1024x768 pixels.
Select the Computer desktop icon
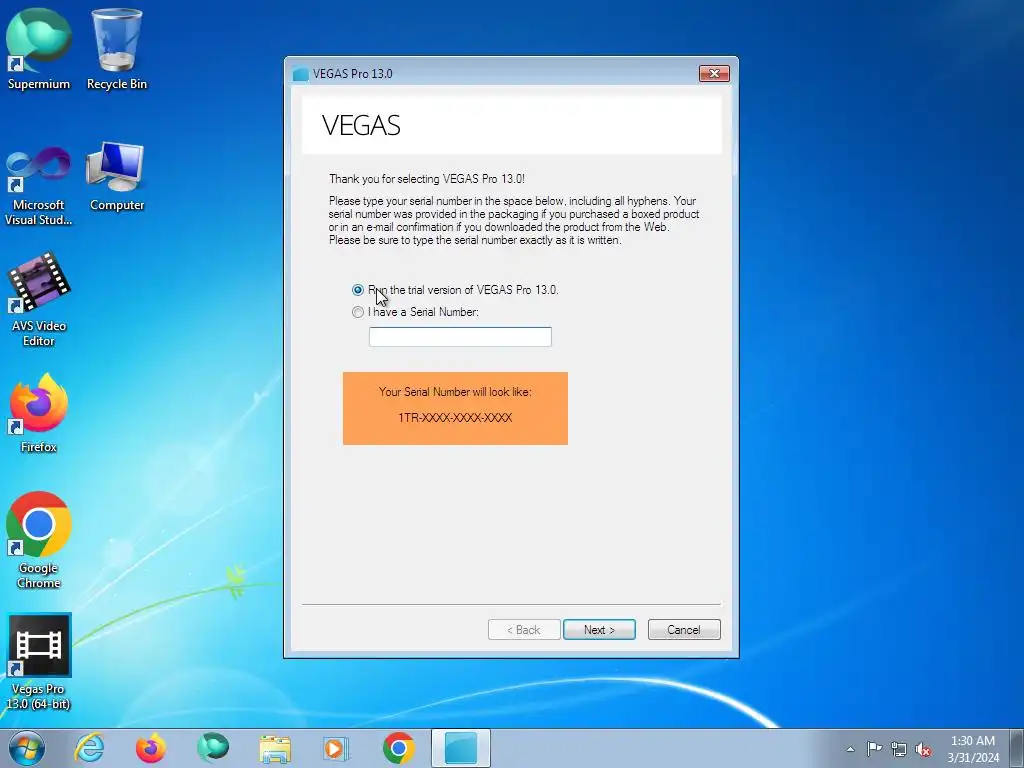pyautogui.click(x=117, y=178)
